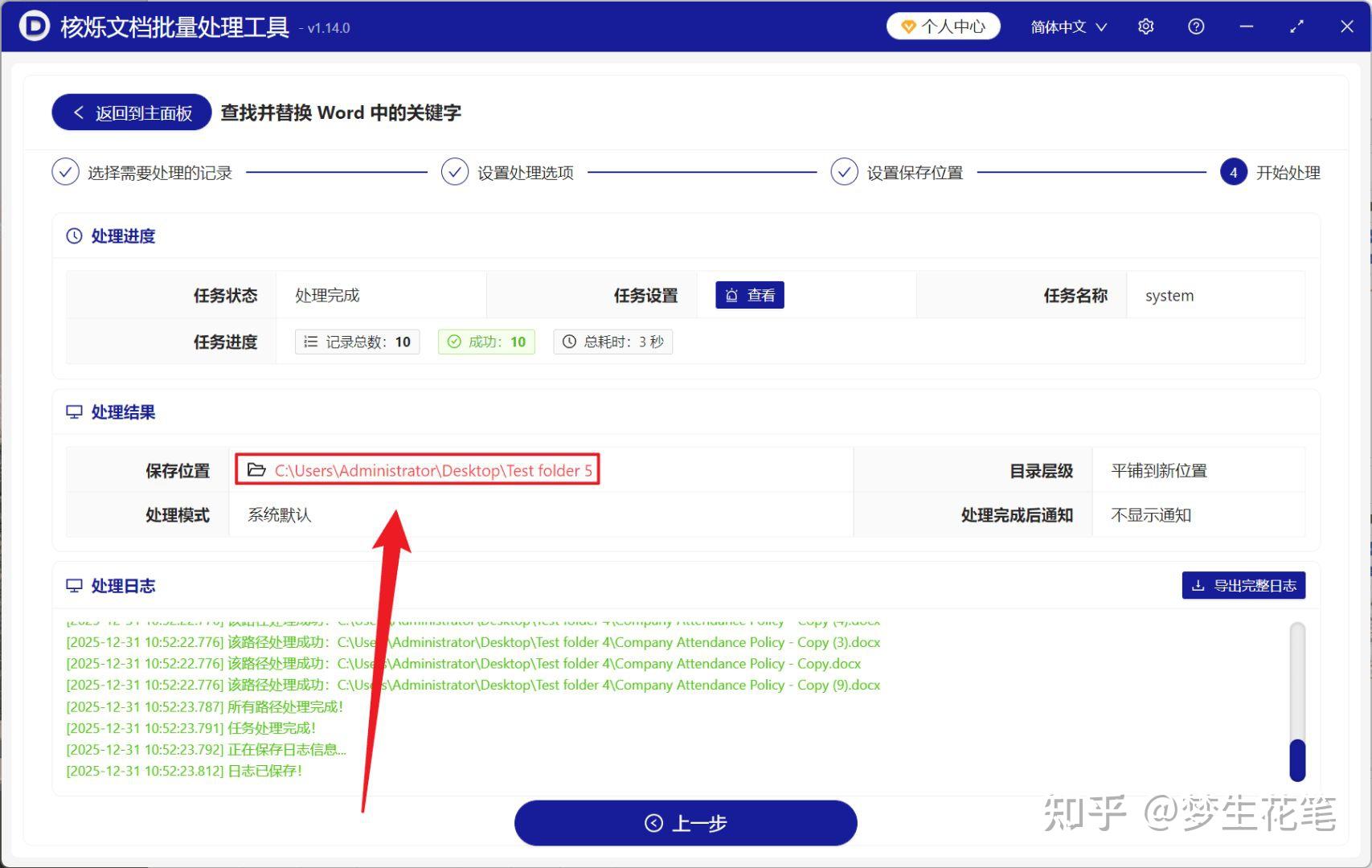Viewport: 1372px width, 868px height.
Task: Click the help question mark icon
Action: click(1196, 27)
